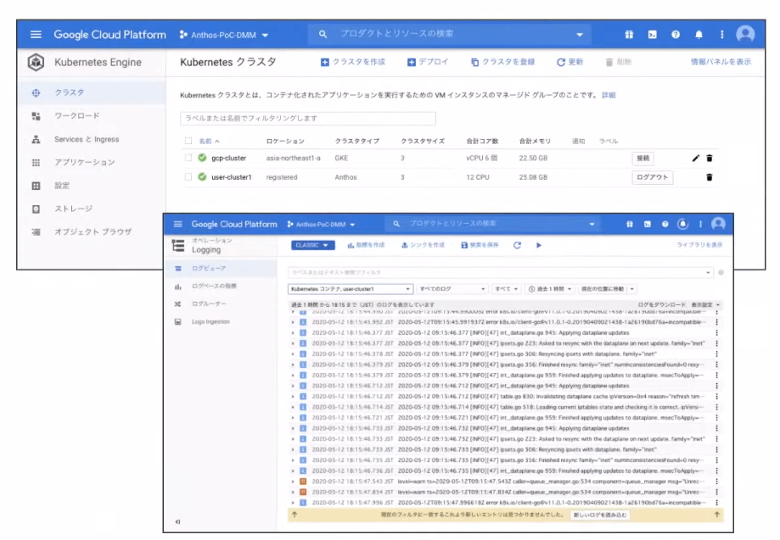Click the search magnifier in the Kubernetes window
This screenshot has width=780, height=540.
click(x=323, y=34)
